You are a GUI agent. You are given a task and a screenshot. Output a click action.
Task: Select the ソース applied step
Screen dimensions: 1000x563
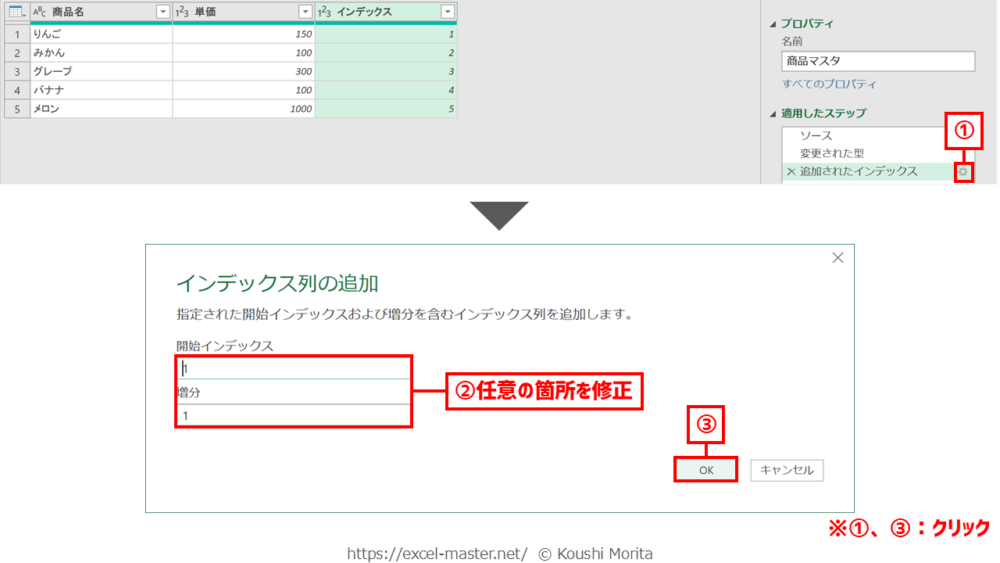coord(816,136)
